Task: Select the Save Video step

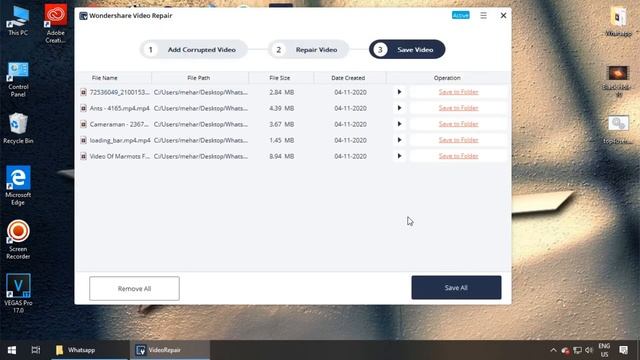Action: [x=407, y=49]
